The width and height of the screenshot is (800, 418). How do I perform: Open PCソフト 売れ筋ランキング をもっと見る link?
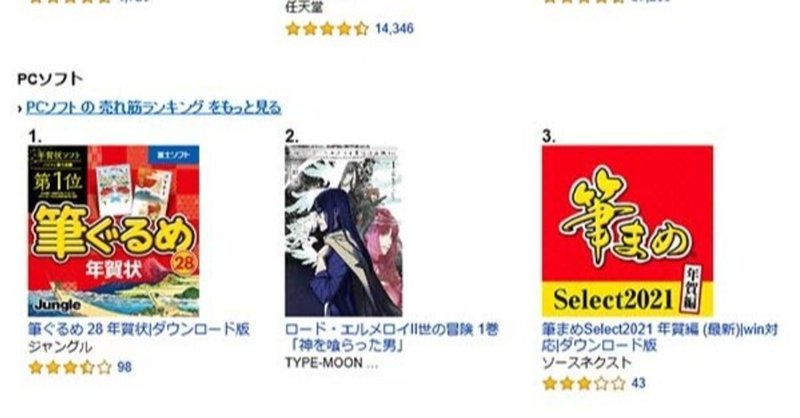pos(154,108)
